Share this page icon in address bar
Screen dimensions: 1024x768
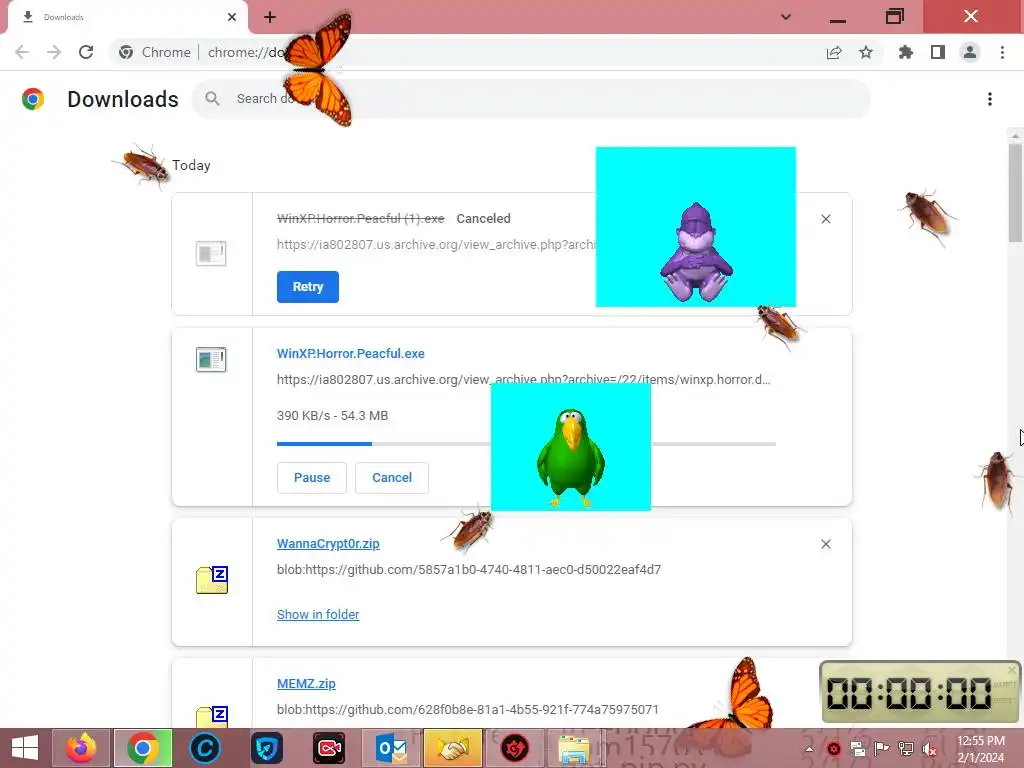(x=834, y=52)
